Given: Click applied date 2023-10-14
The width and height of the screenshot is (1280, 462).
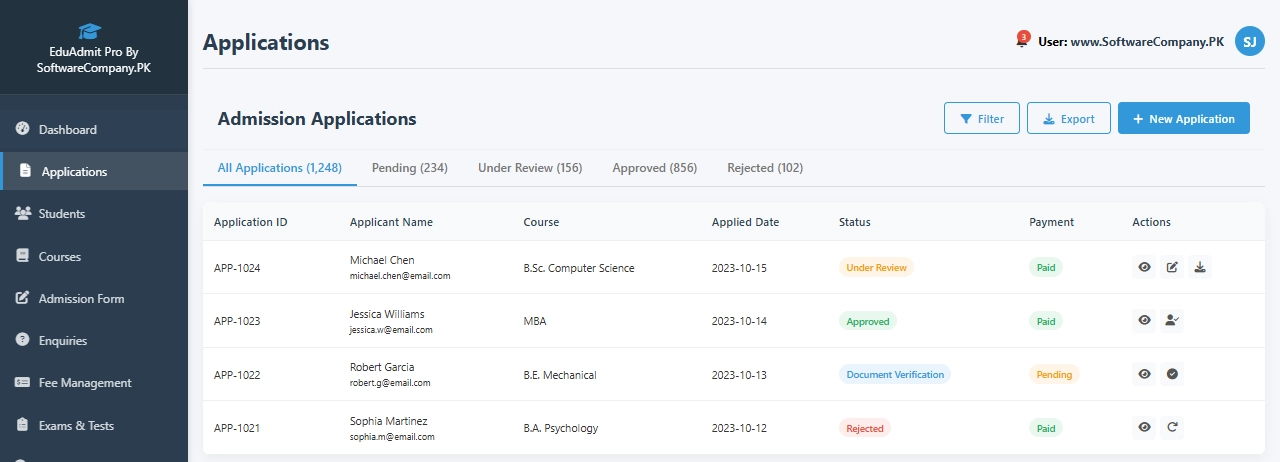Looking at the screenshot, I should 739,321.
